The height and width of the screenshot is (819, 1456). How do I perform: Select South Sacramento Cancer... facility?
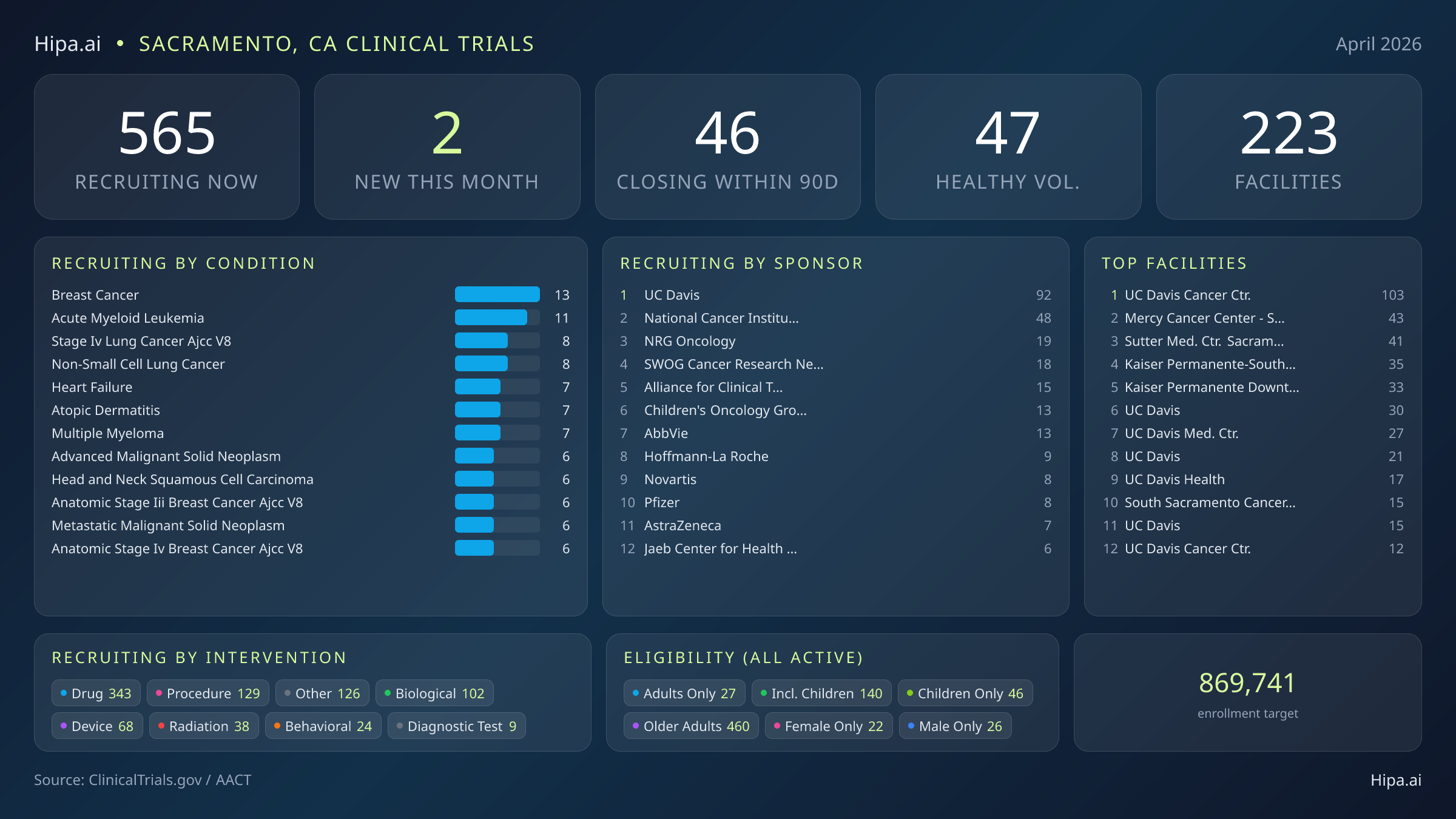1253,502
